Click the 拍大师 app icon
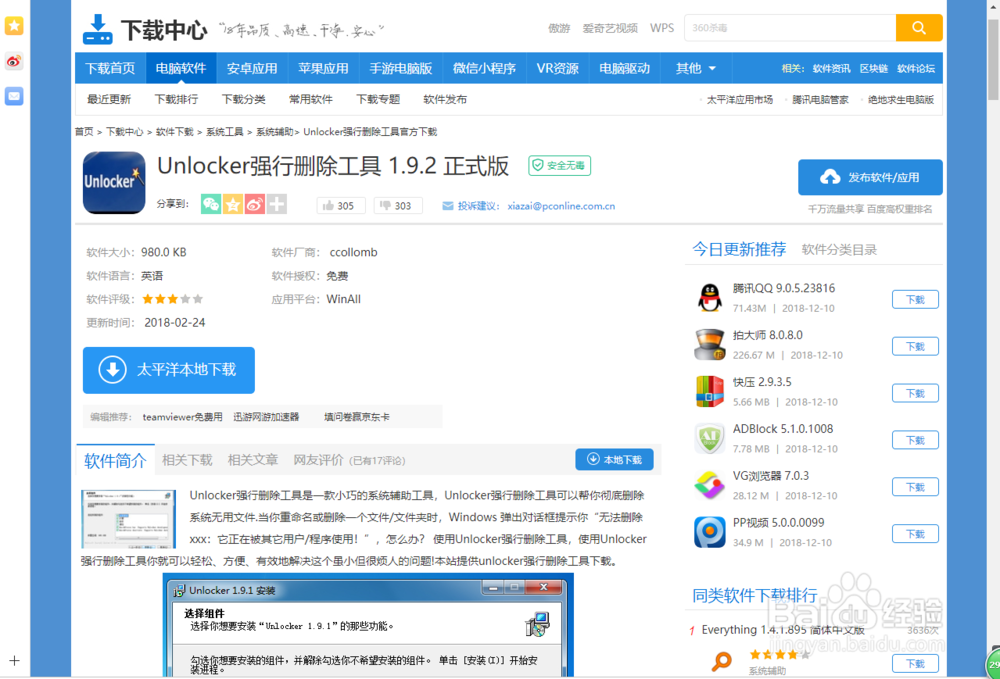Viewport: 1000px width, 679px height. pos(710,344)
